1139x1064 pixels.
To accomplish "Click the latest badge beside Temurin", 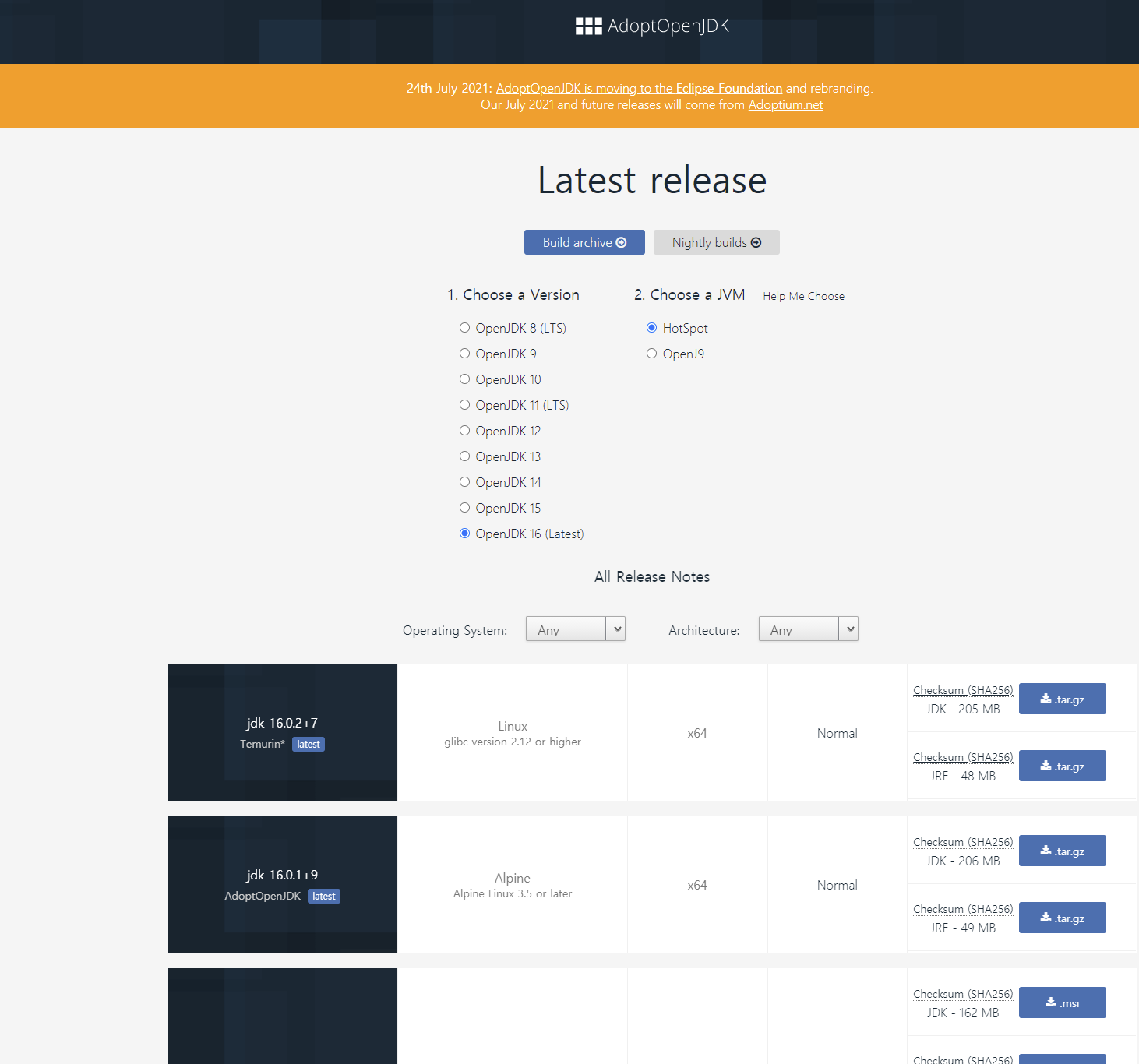I will coord(309,745).
